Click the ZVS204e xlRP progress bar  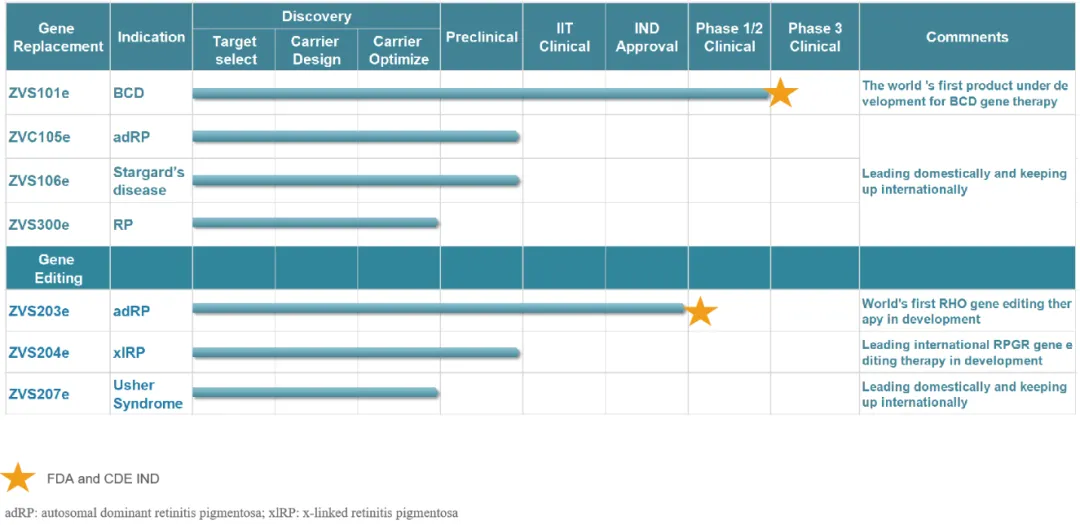point(355,352)
